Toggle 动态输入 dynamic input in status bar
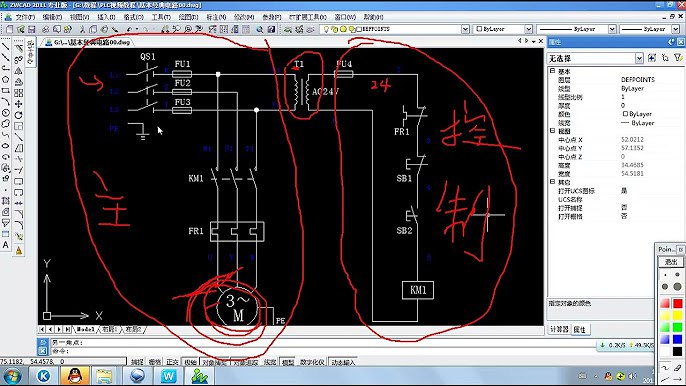Screen dimensions: 686x386 pyautogui.click(x=343, y=362)
